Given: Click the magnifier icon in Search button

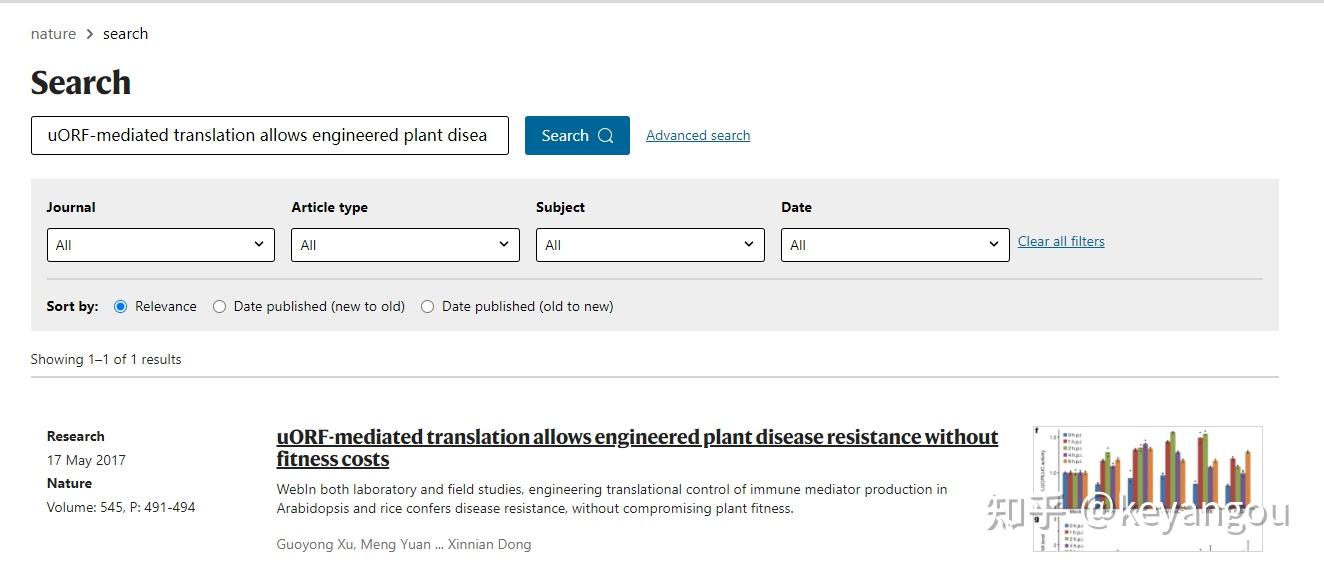Looking at the screenshot, I should click(606, 136).
